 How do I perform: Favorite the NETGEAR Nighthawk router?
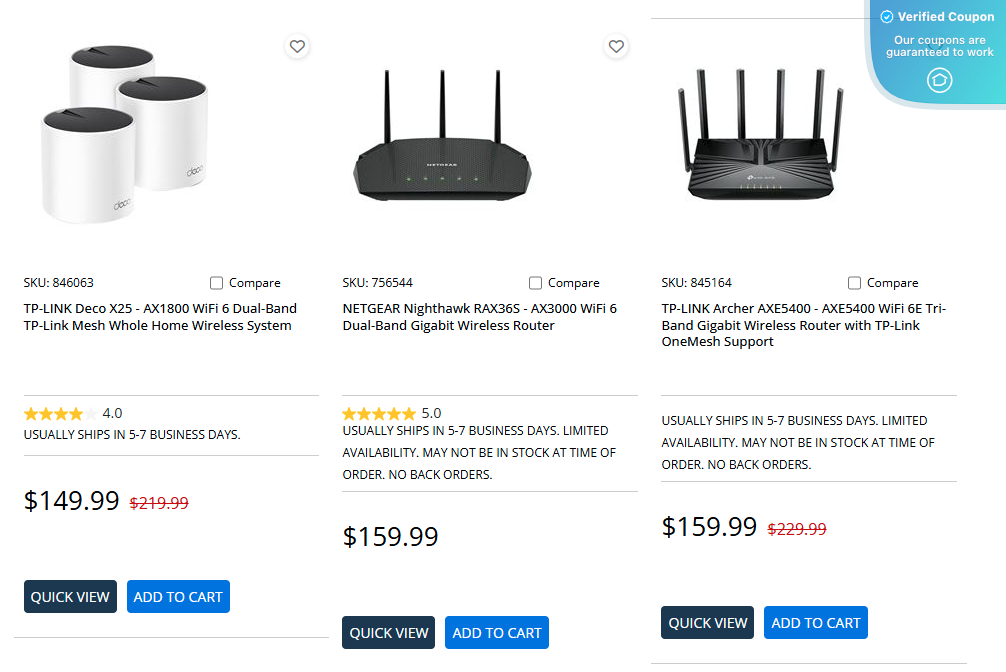(616, 46)
